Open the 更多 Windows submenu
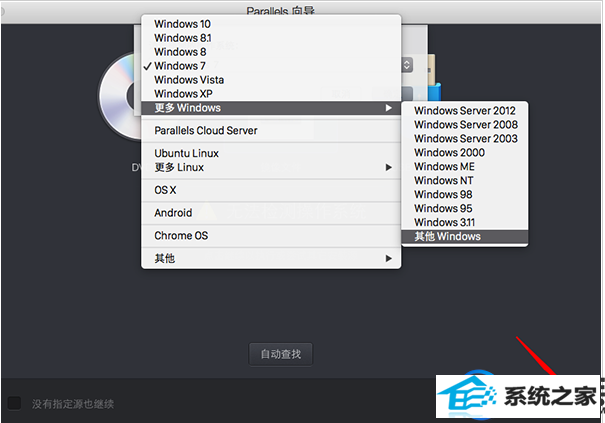Viewport: 605px width, 423px height. tap(271, 108)
